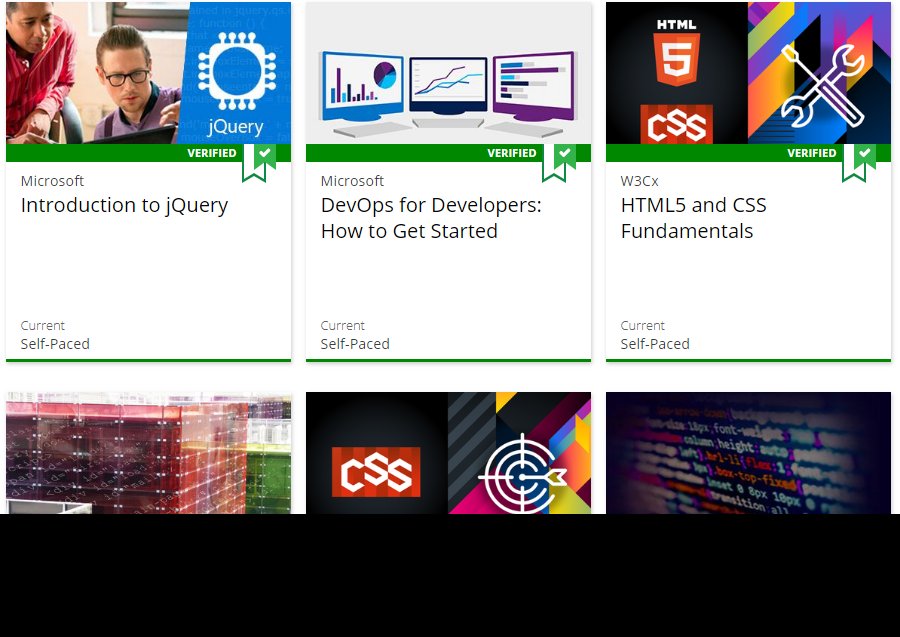Click Self-Paced on the DevOps card
The image size is (900, 637).
pos(355,344)
